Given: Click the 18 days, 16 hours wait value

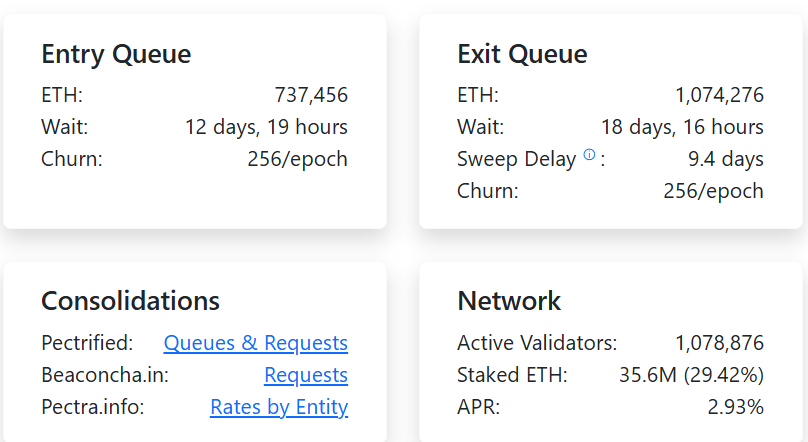Looking at the screenshot, I should point(682,127).
